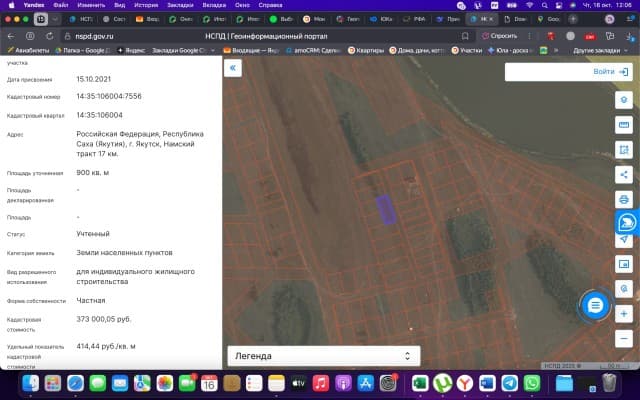Image resolution: width=640 pixels, height=400 pixels.
Task: Zoom in with the plus button
Action: (x=624, y=313)
